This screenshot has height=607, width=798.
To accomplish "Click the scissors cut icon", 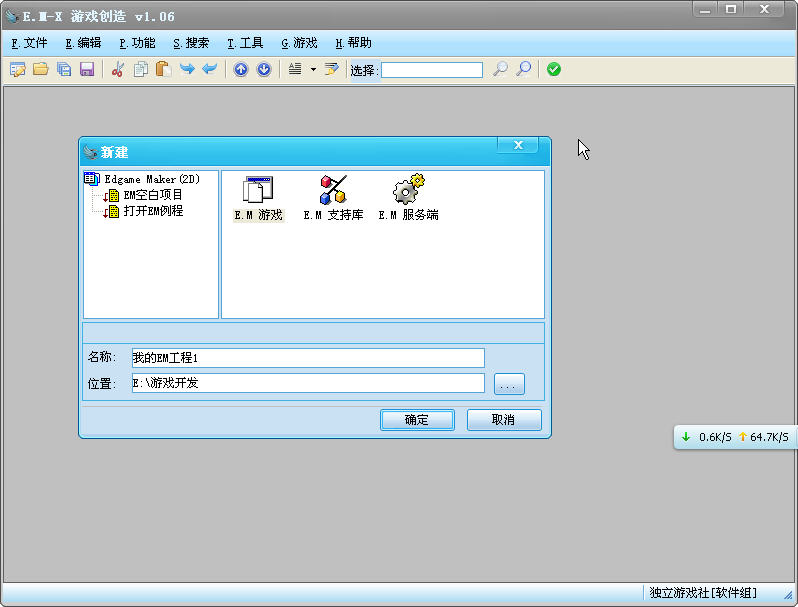I will click(x=118, y=69).
